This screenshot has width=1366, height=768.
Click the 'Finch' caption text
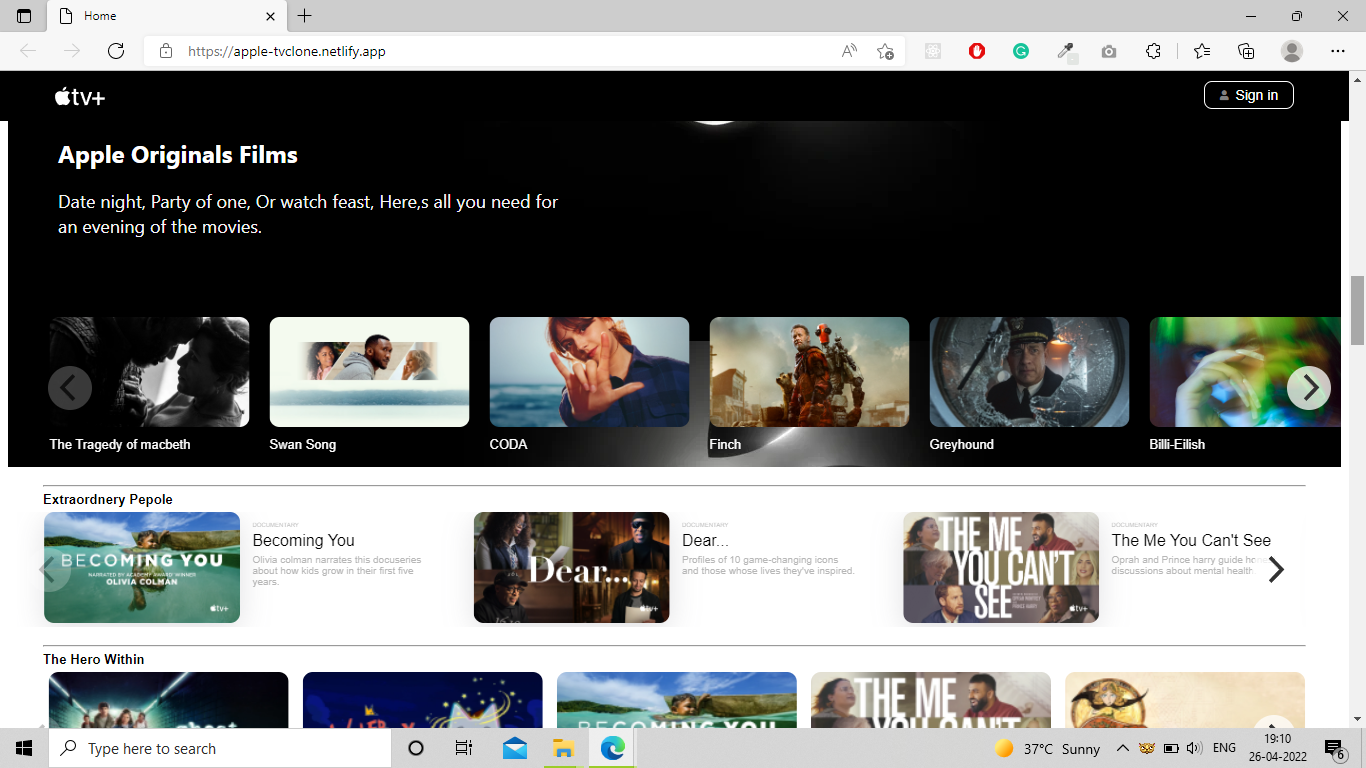pos(725,444)
